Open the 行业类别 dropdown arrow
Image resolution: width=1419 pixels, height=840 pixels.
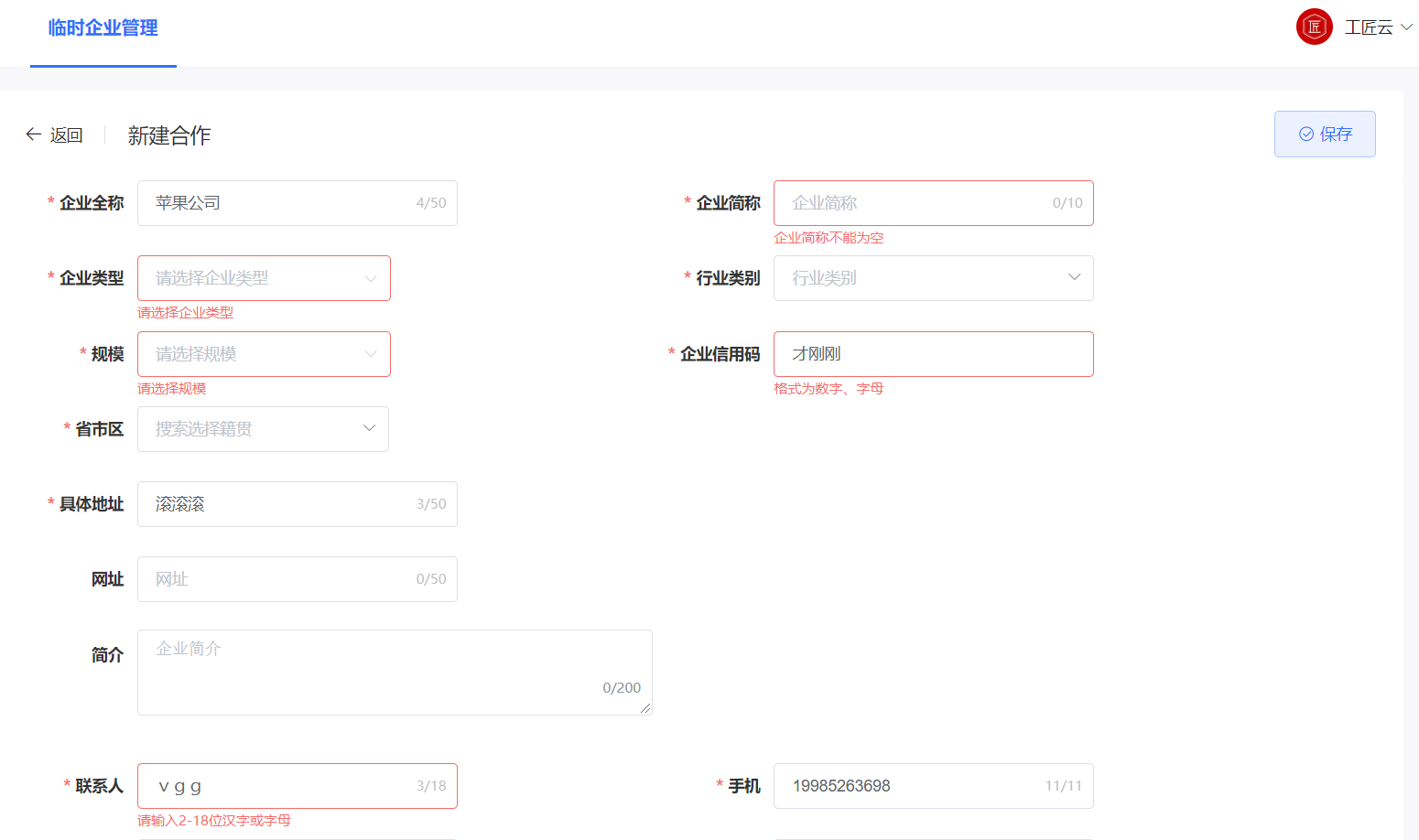[x=1073, y=278]
